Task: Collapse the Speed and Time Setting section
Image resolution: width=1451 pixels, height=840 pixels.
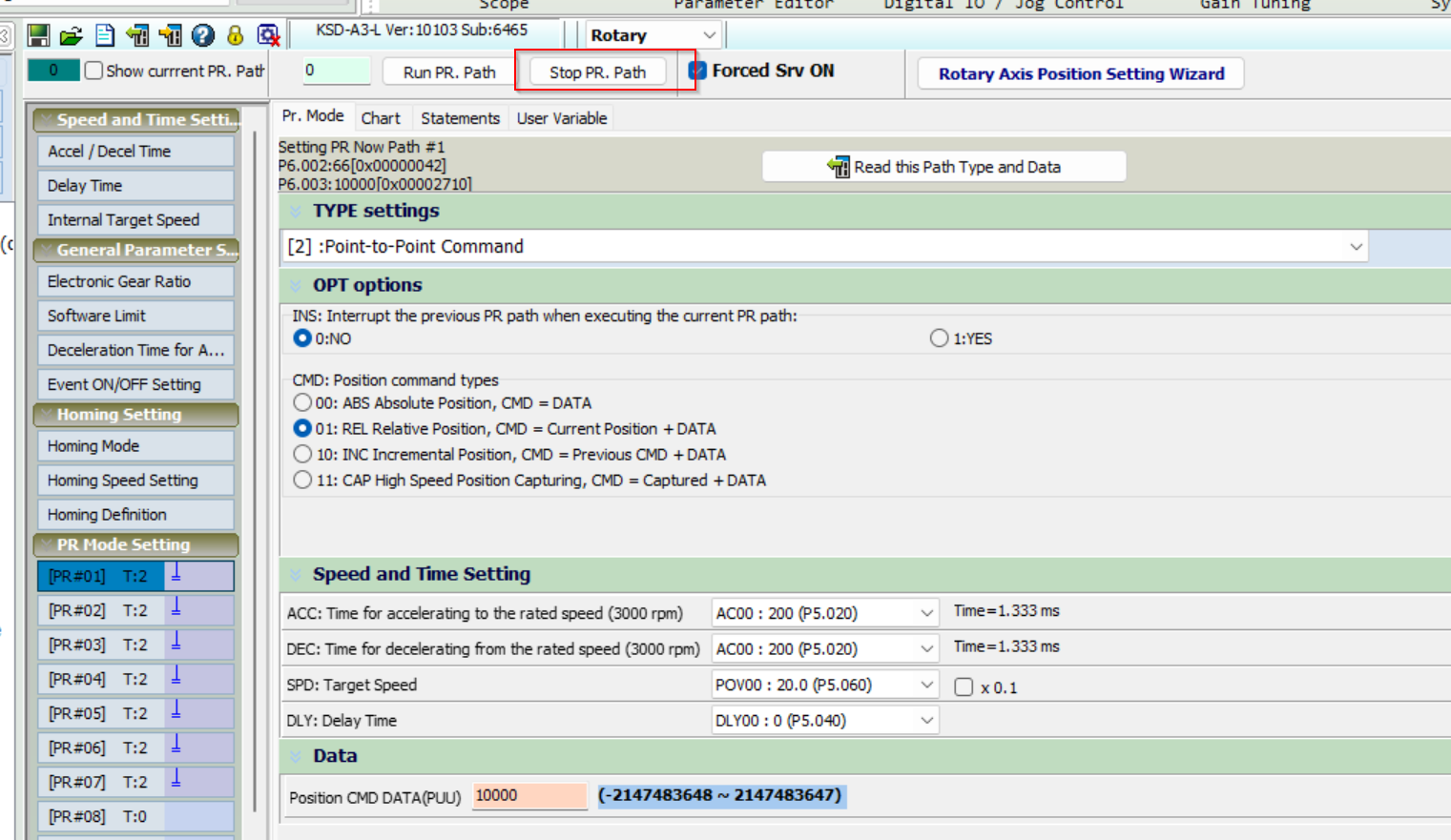Action: (296, 574)
